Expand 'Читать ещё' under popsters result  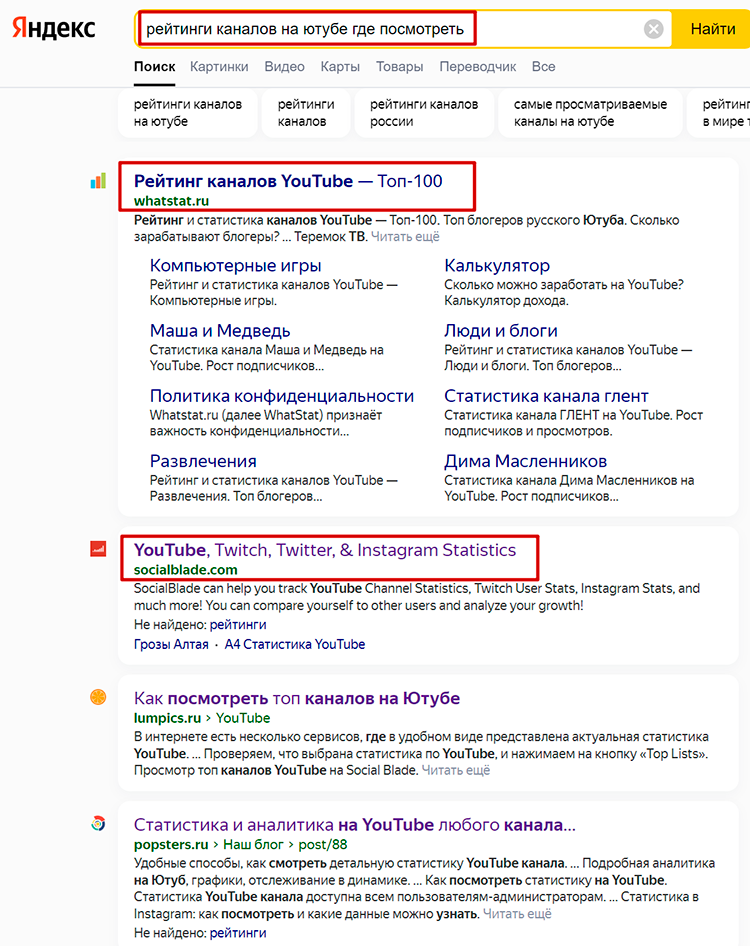[517, 913]
